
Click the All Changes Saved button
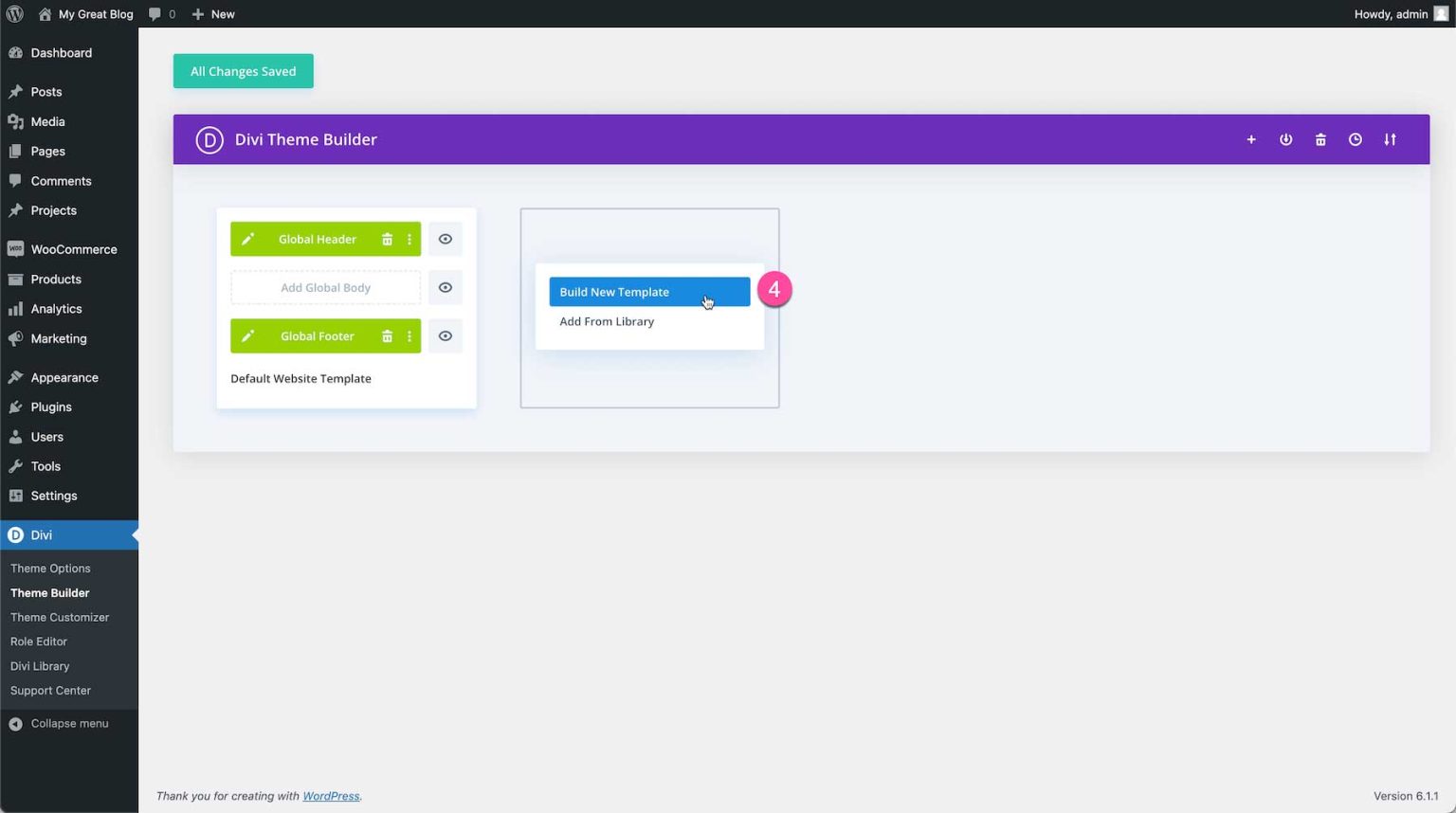243,71
